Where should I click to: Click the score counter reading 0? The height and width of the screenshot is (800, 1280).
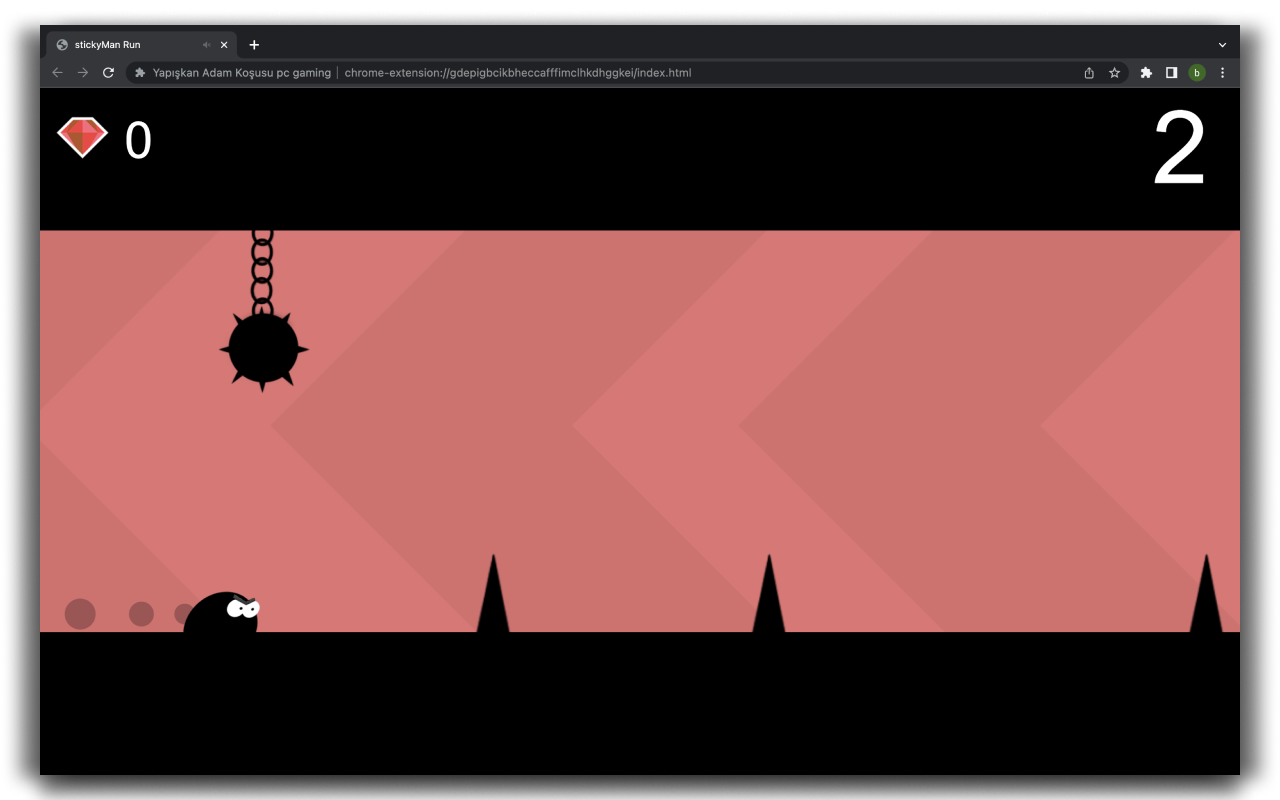pos(137,141)
